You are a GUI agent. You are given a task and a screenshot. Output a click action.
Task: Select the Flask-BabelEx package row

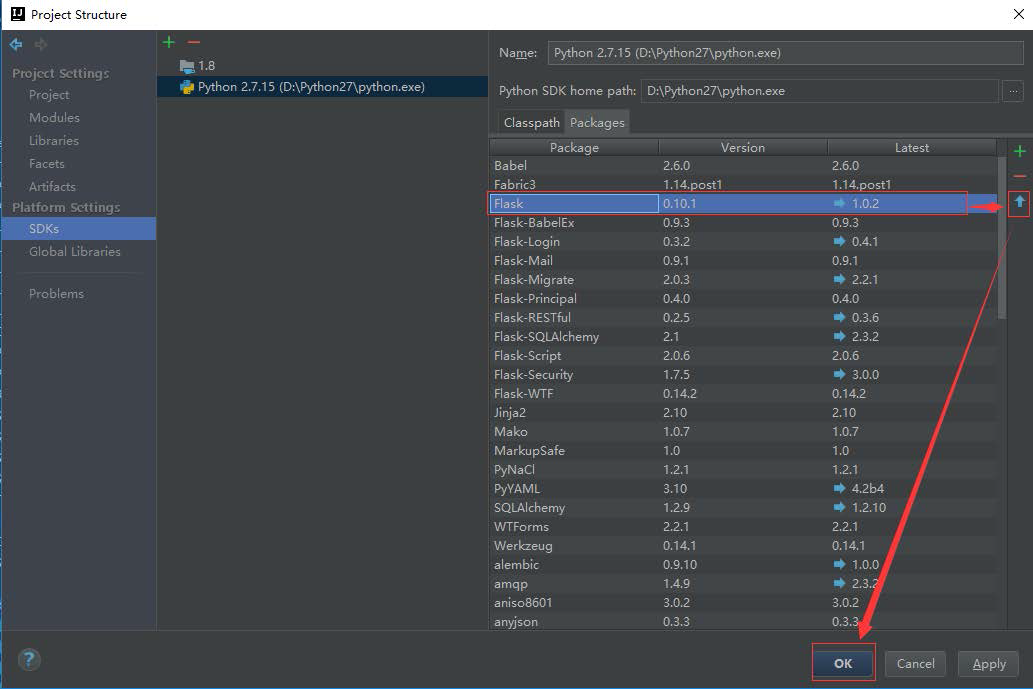tap(743, 223)
